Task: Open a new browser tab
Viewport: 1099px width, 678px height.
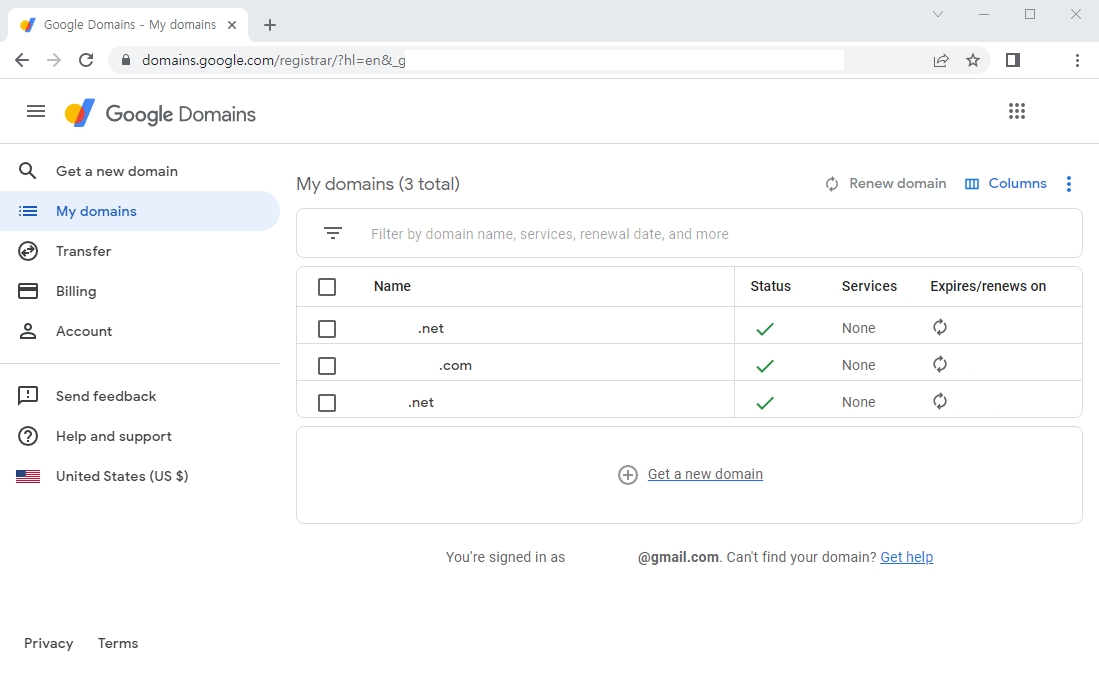Action: click(x=270, y=25)
